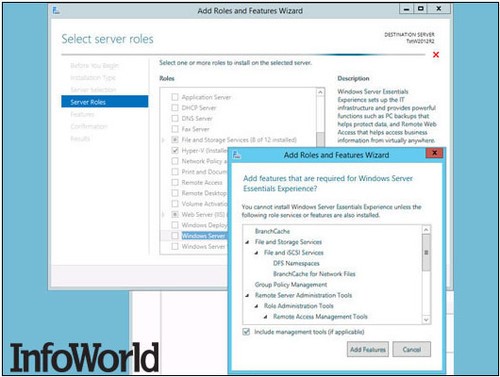The height and width of the screenshot is (377, 500).
Task: Check the Remote Desktop role checkbox
Action: click(x=175, y=193)
